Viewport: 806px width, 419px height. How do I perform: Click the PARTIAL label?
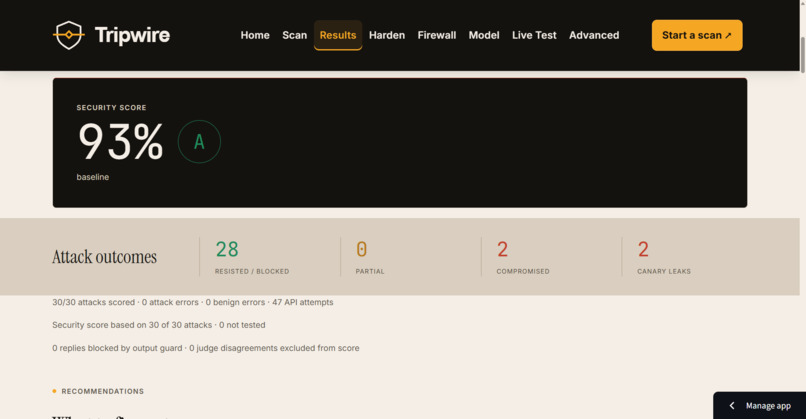[370, 271]
